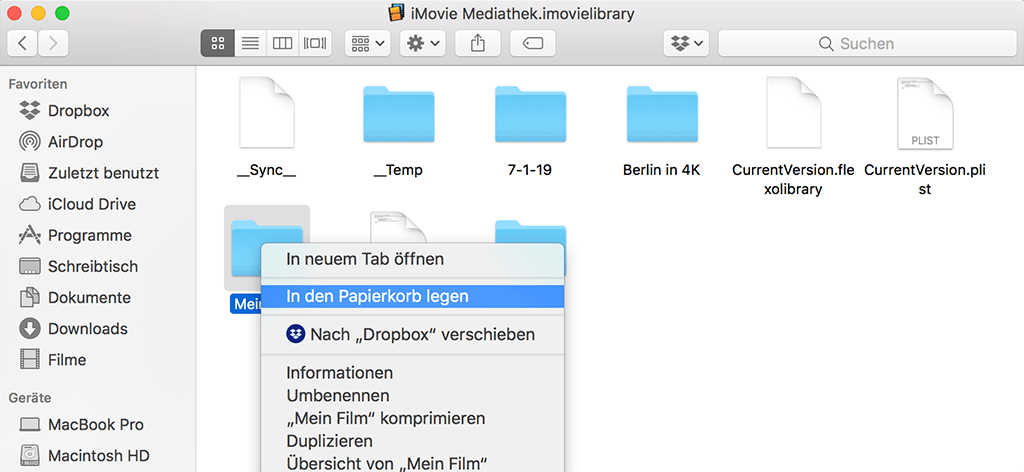This screenshot has width=1024, height=472.
Task: Switch to list view mode
Action: tap(250, 44)
